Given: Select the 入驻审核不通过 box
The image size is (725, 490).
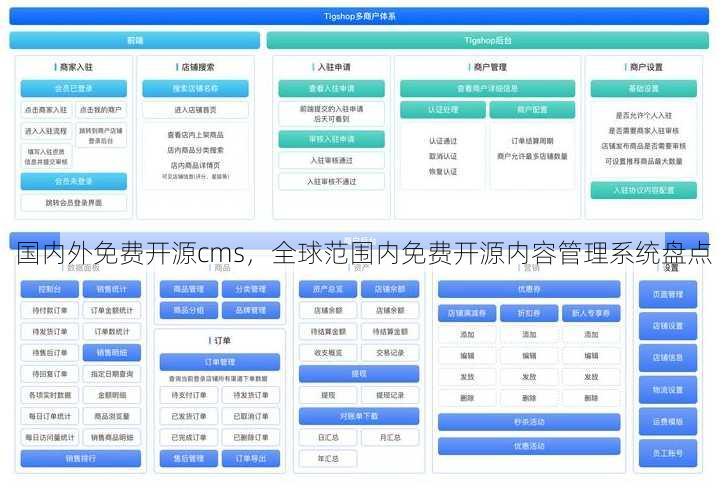Looking at the screenshot, I should pyautogui.click(x=331, y=182).
